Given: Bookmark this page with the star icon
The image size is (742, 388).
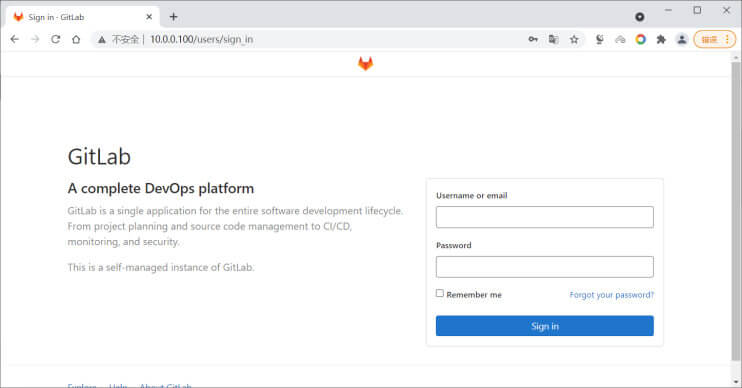Looking at the screenshot, I should point(574,39).
